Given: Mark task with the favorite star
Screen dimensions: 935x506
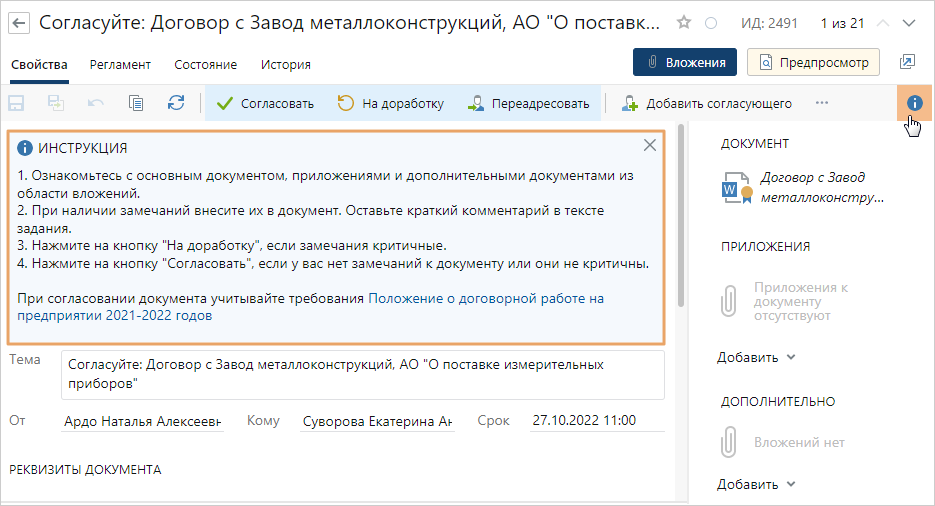Looking at the screenshot, I should [684, 22].
